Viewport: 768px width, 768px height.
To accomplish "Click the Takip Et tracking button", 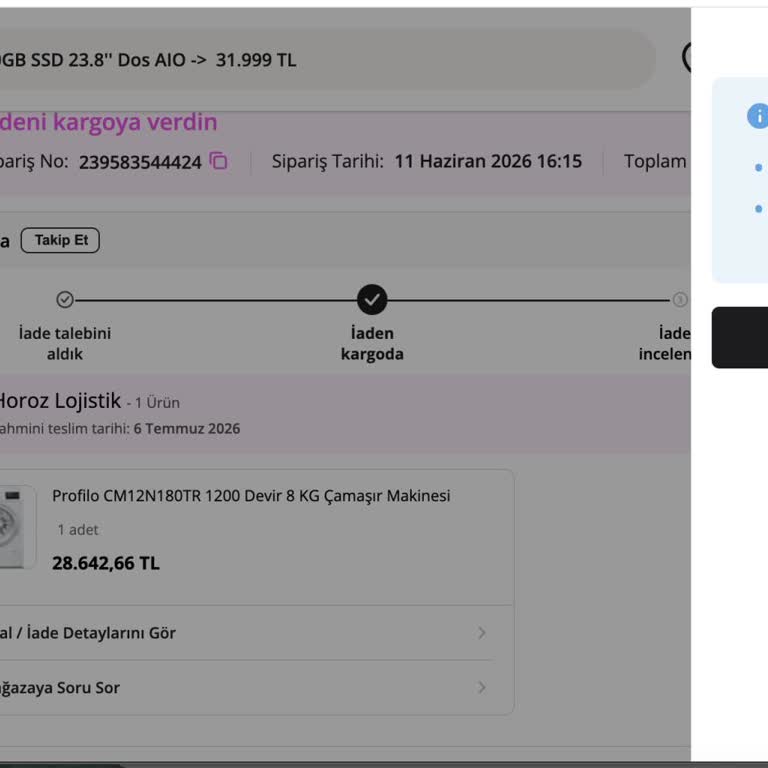I will [60, 240].
